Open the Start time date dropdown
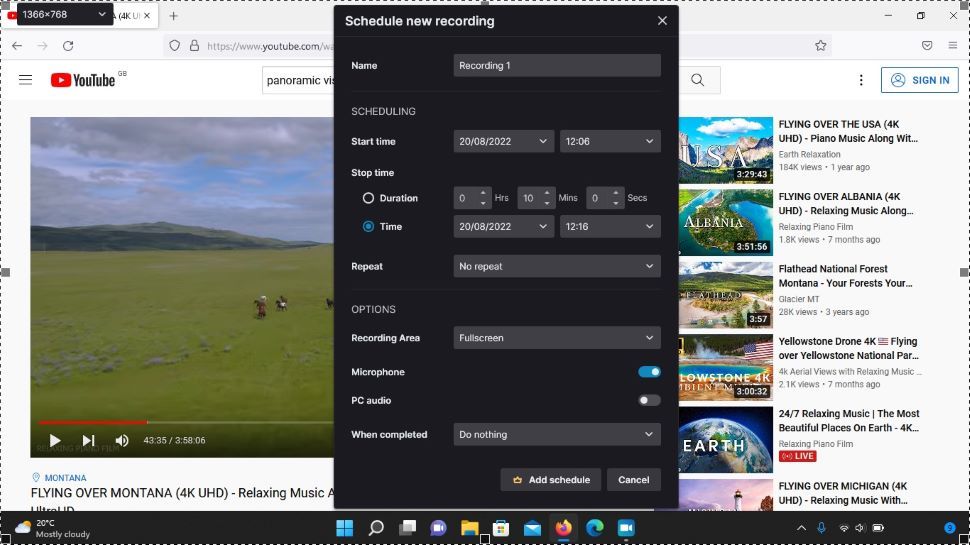This screenshot has width=970, height=545. click(x=504, y=142)
